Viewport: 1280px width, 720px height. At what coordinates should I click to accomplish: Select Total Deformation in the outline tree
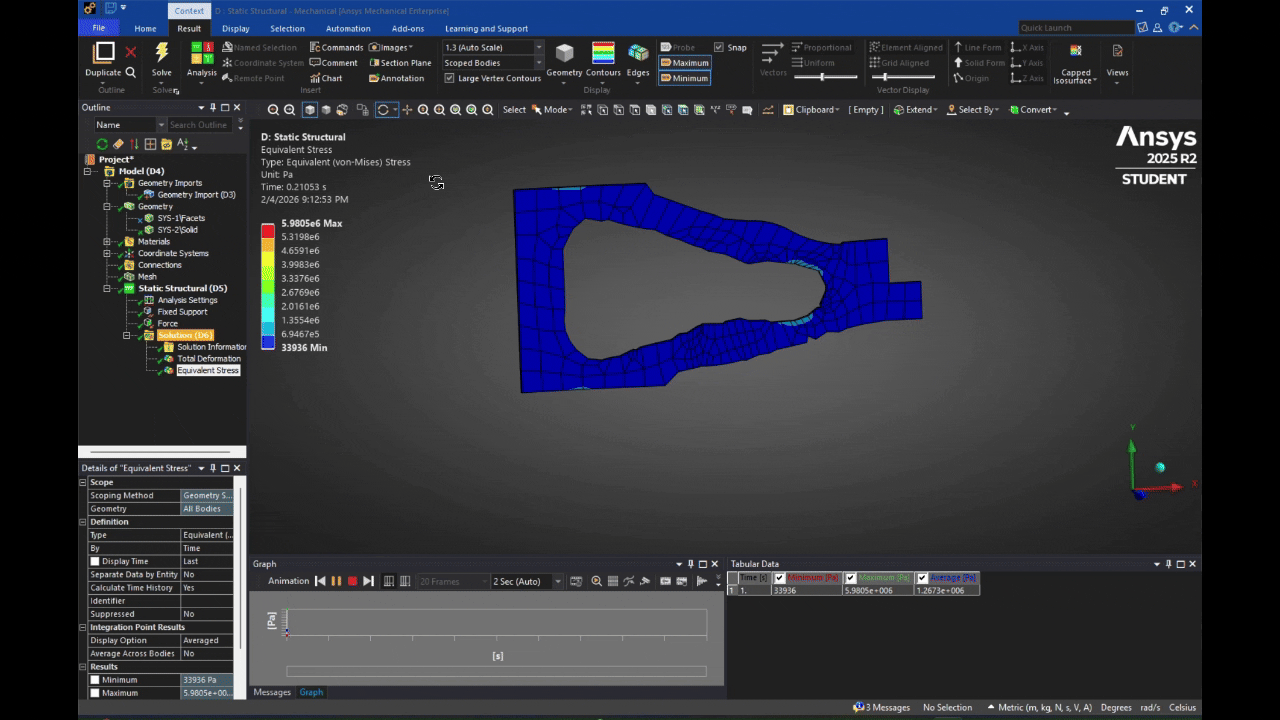click(208, 359)
